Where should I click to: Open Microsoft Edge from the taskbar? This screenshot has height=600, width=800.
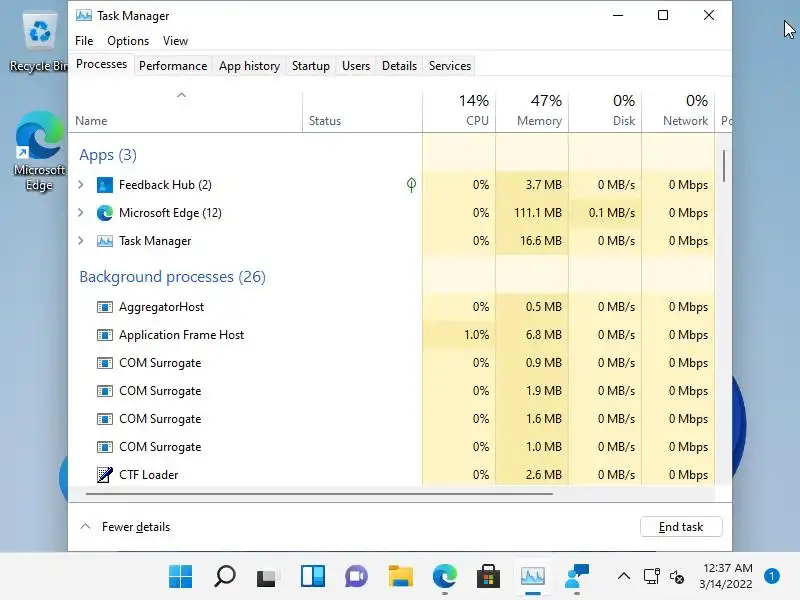[445, 577]
